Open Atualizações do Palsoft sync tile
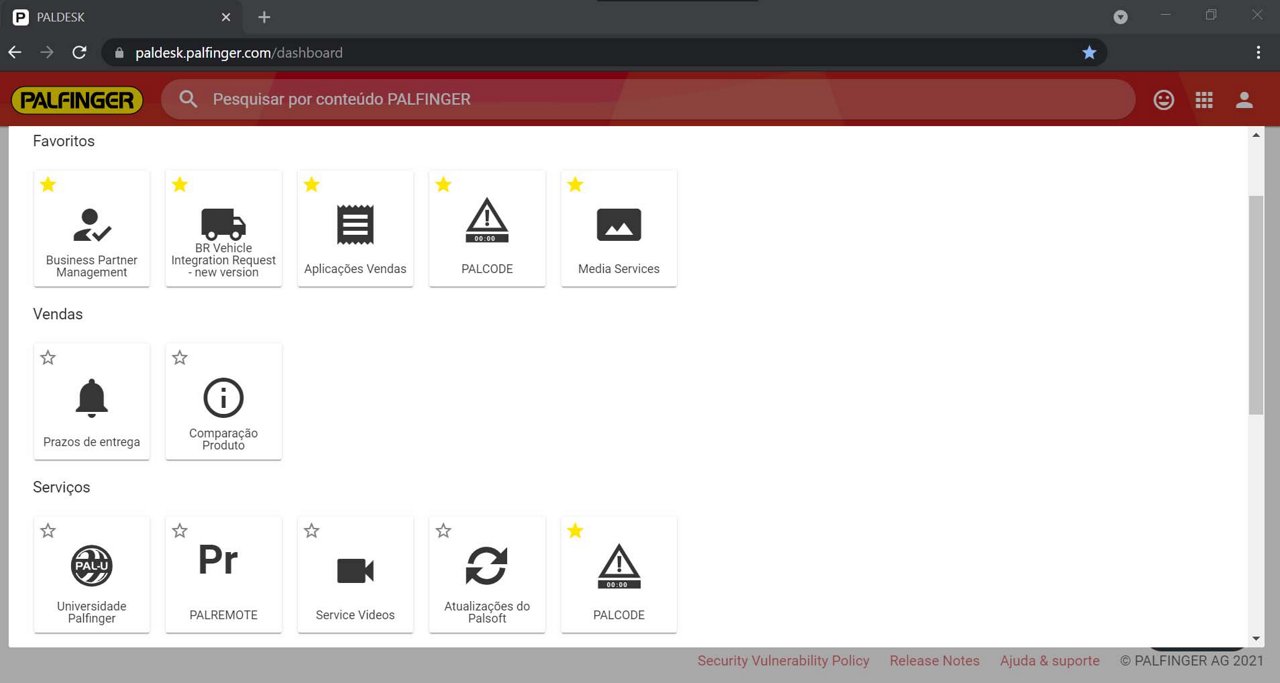Screen dimensions: 1280x683 (487, 575)
